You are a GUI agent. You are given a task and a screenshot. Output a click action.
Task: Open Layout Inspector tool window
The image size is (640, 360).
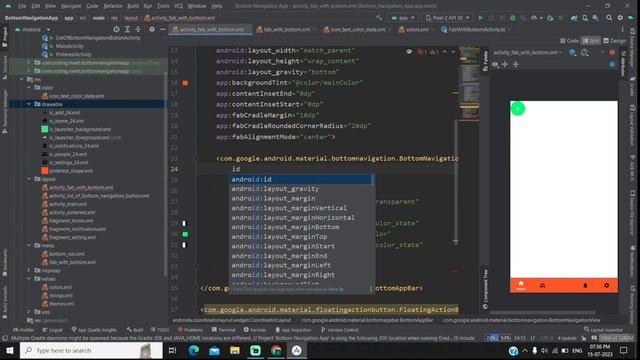click(603, 330)
